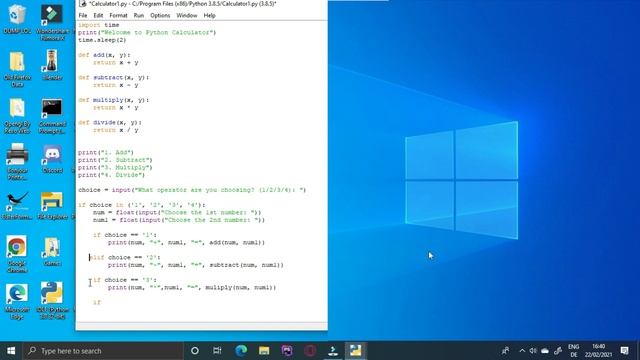Show hidden system tray icons

(522, 351)
